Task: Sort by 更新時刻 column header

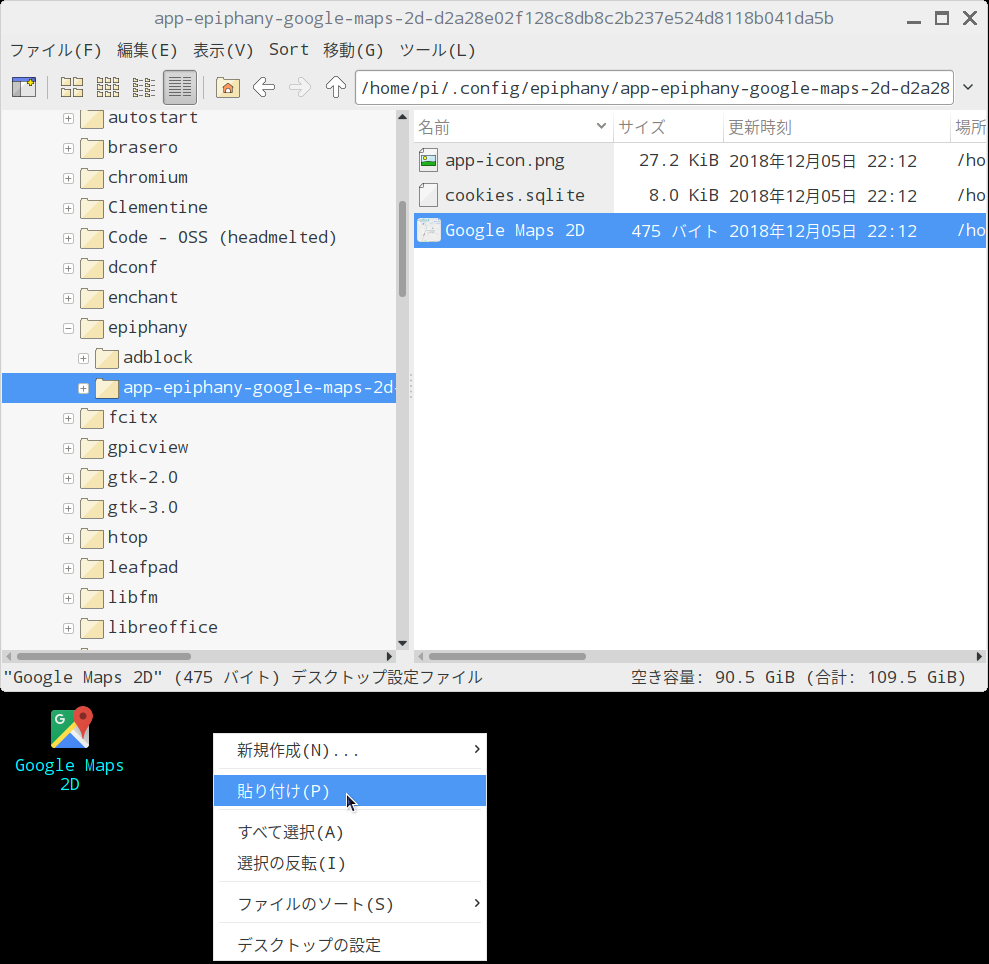Action: click(836, 127)
